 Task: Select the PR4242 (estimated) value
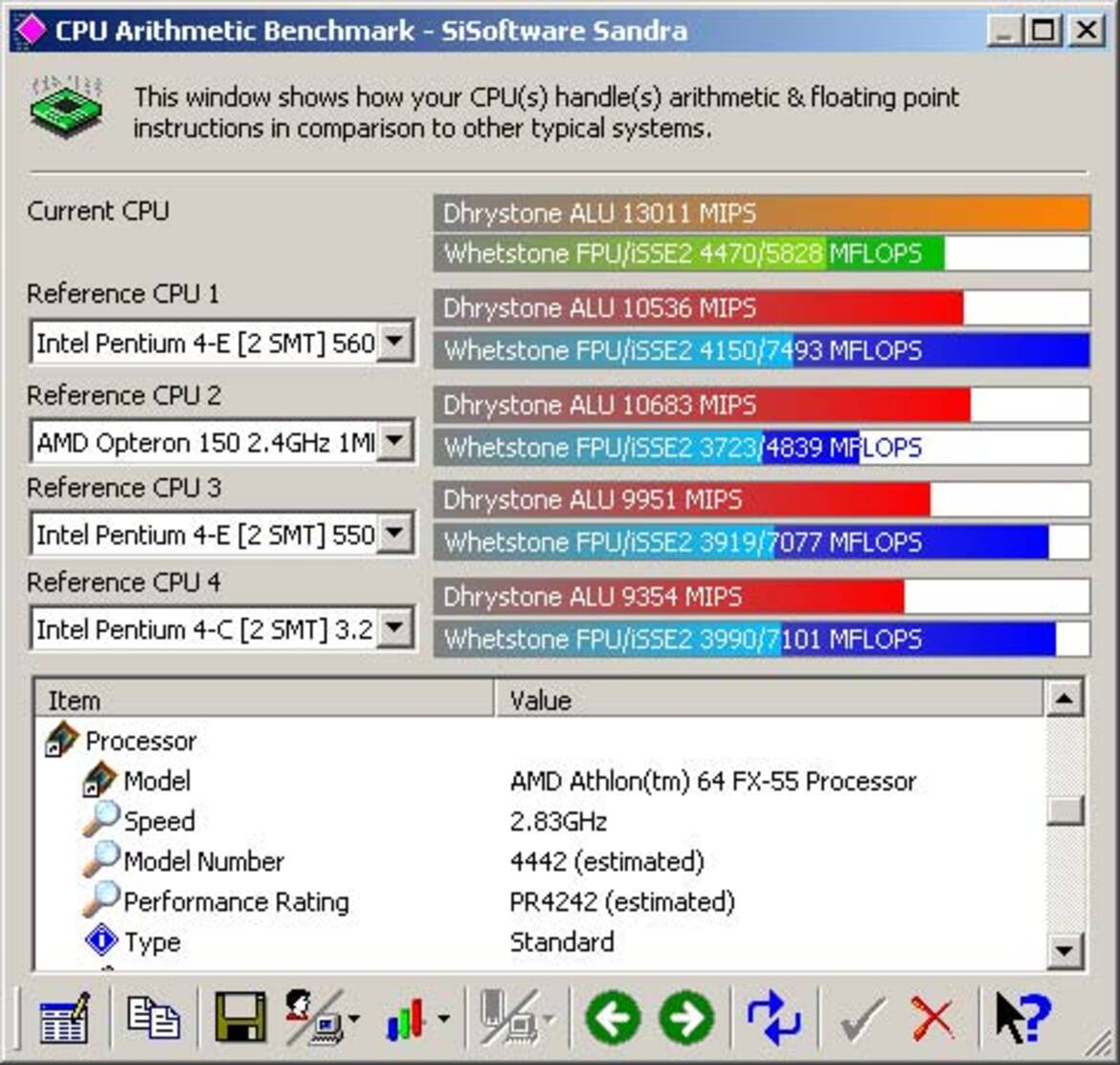click(x=622, y=900)
